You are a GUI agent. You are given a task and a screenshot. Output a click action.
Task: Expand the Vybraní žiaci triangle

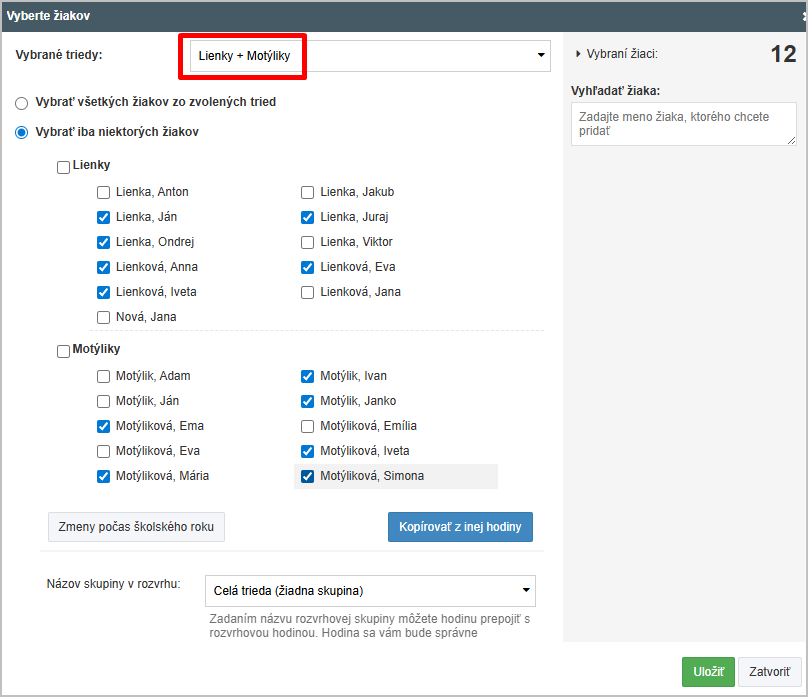[579, 54]
